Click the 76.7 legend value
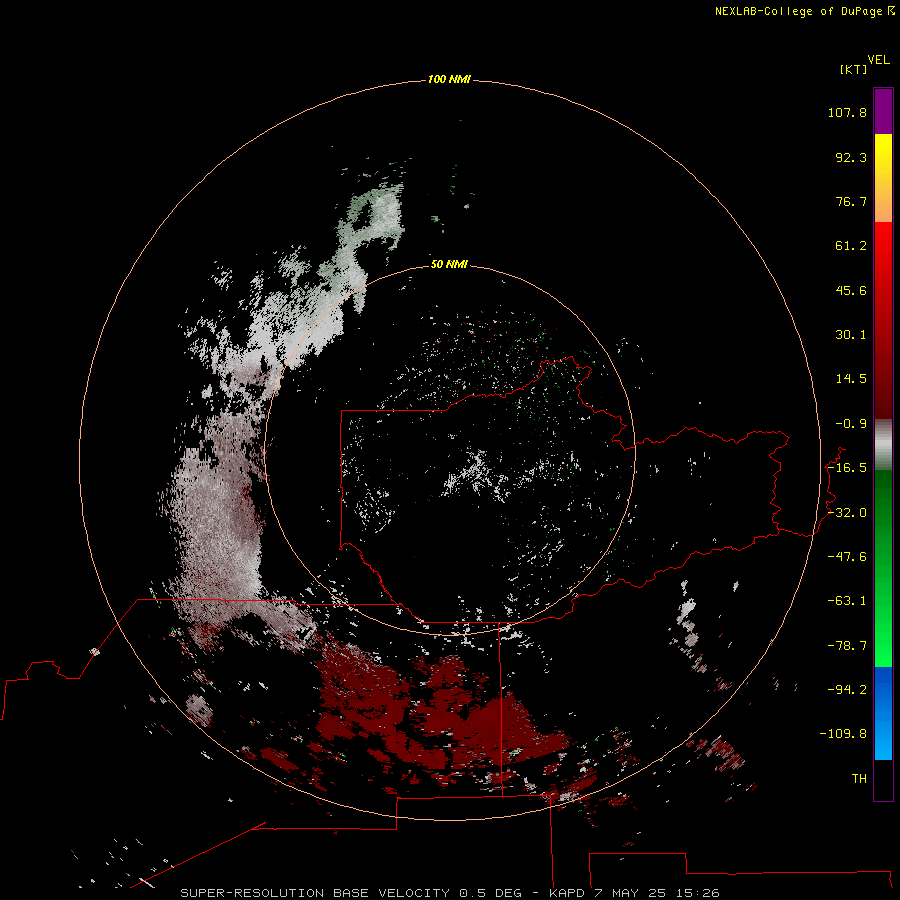Viewport: 900px width, 900px height. (x=851, y=201)
